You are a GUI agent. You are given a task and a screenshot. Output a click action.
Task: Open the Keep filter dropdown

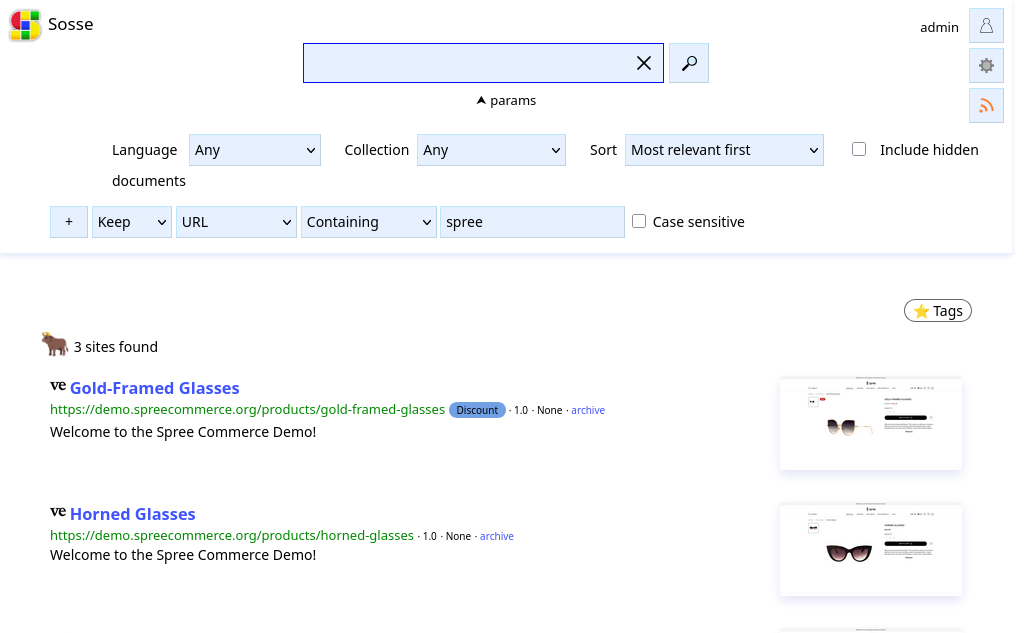[132, 222]
